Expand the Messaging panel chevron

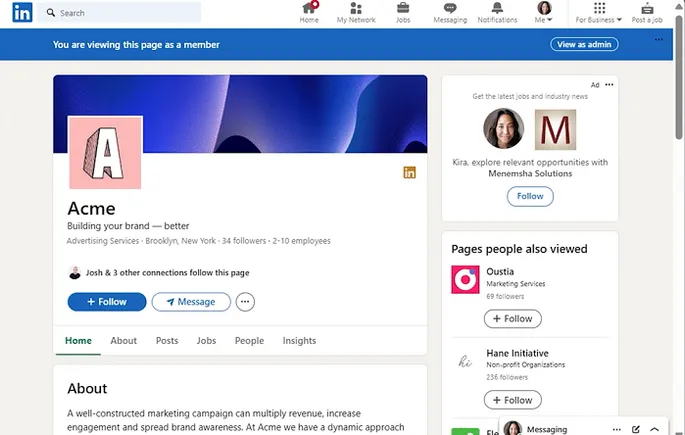655,428
